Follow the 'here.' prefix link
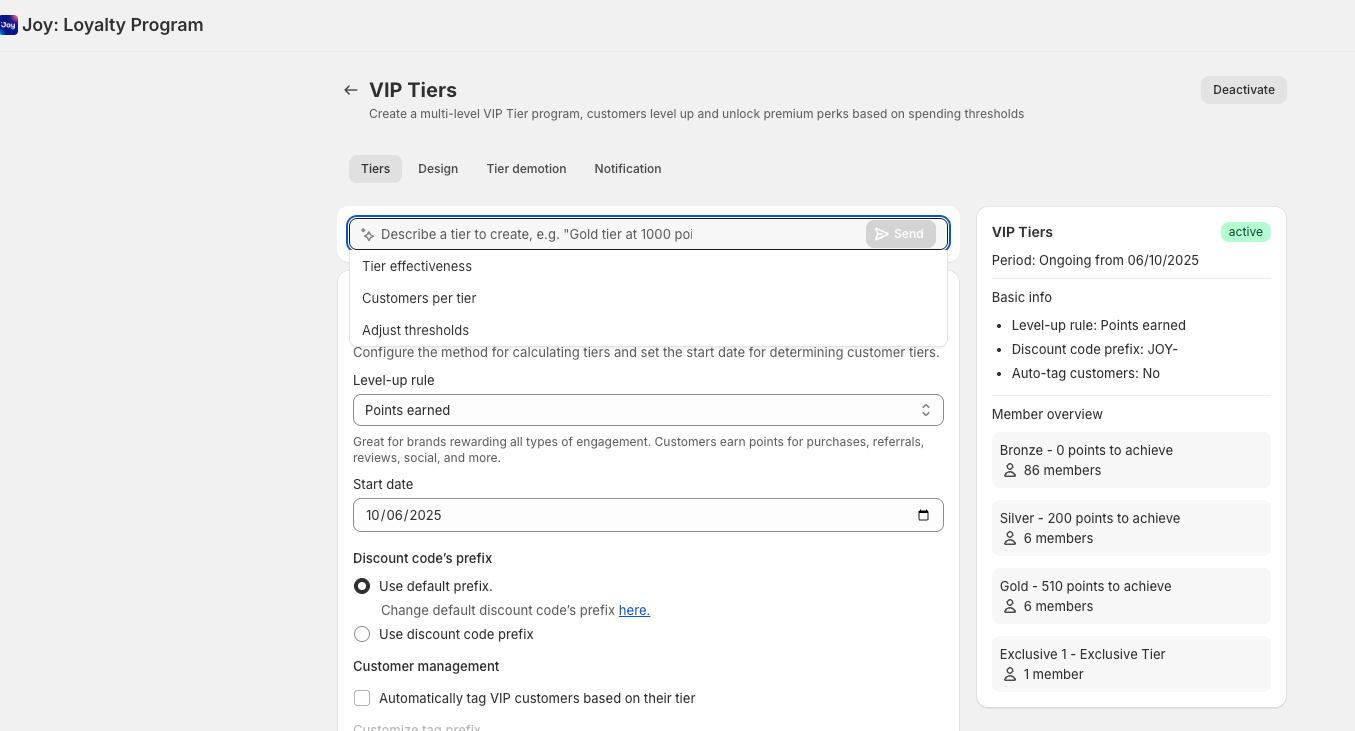The width and height of the screenshot is (1355, 731). [x=634, y=610]
